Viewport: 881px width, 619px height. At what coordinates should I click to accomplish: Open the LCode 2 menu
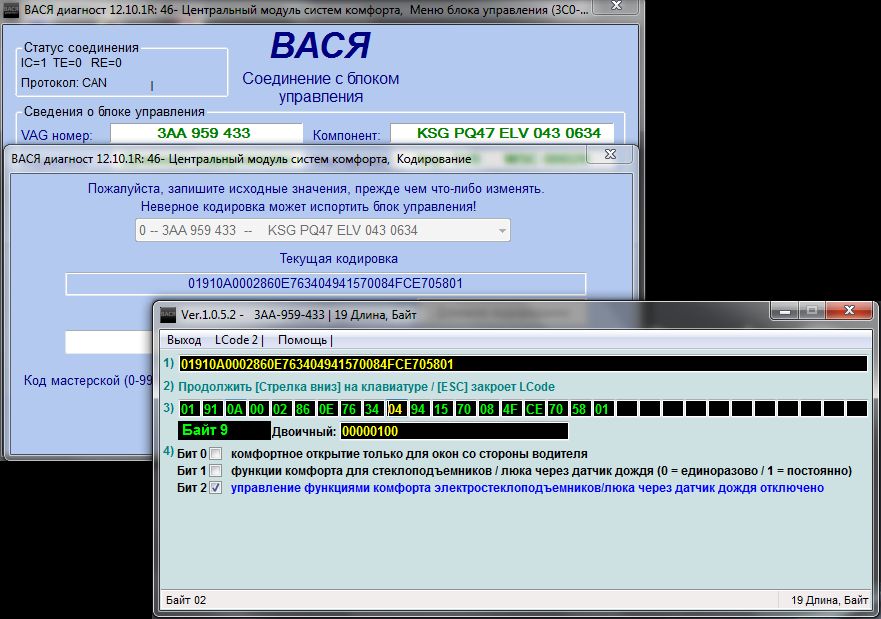point(239,340)
